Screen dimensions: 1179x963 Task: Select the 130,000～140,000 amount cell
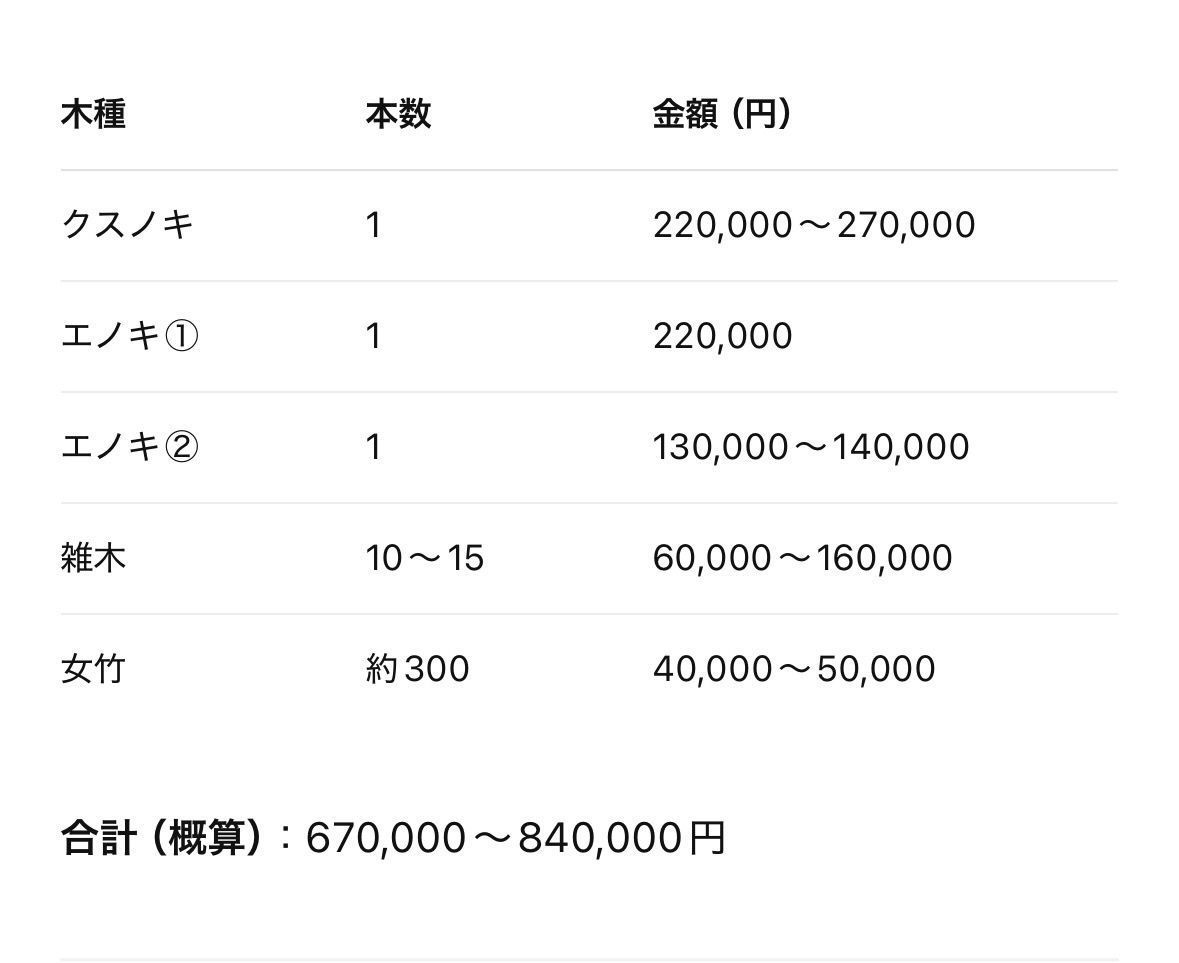coord(811,447)
